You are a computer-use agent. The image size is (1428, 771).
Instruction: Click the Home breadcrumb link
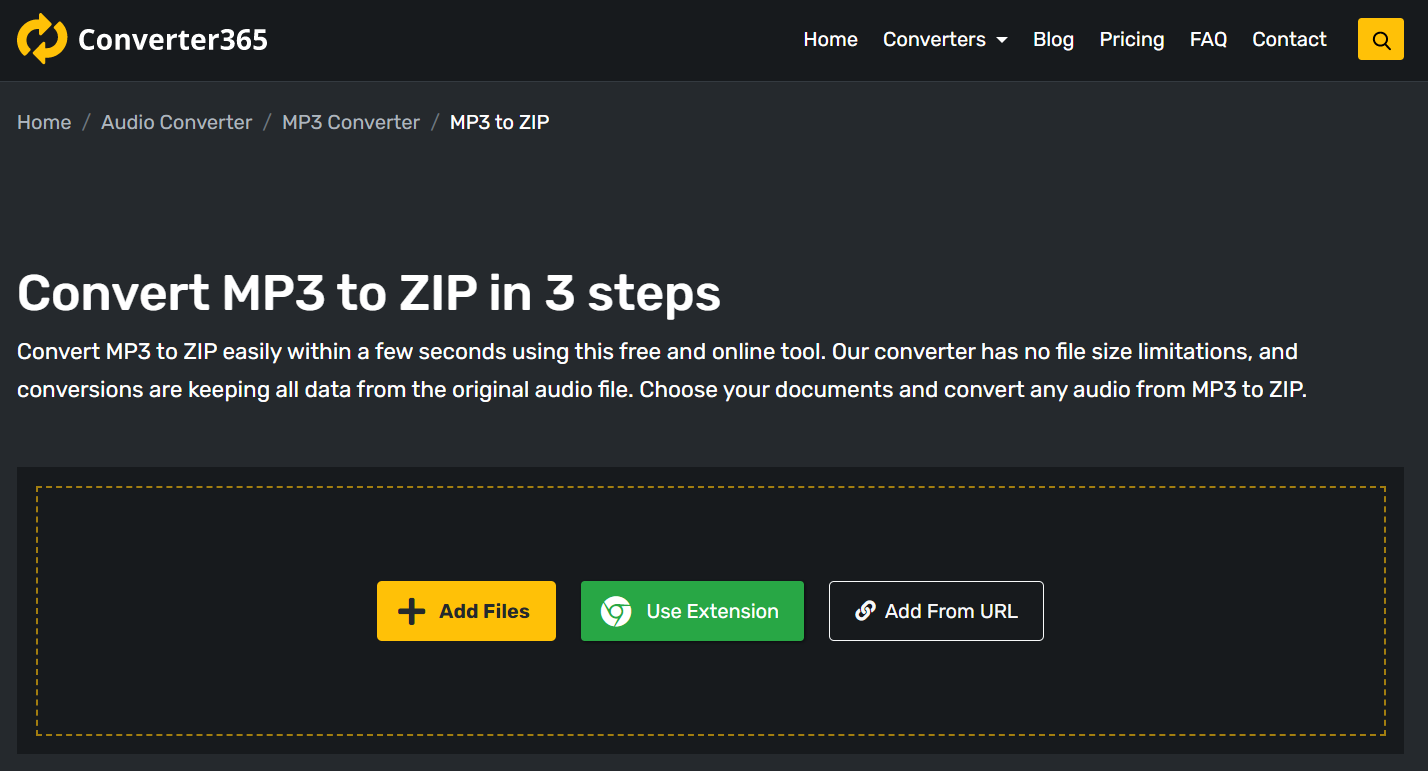[44, 122]
